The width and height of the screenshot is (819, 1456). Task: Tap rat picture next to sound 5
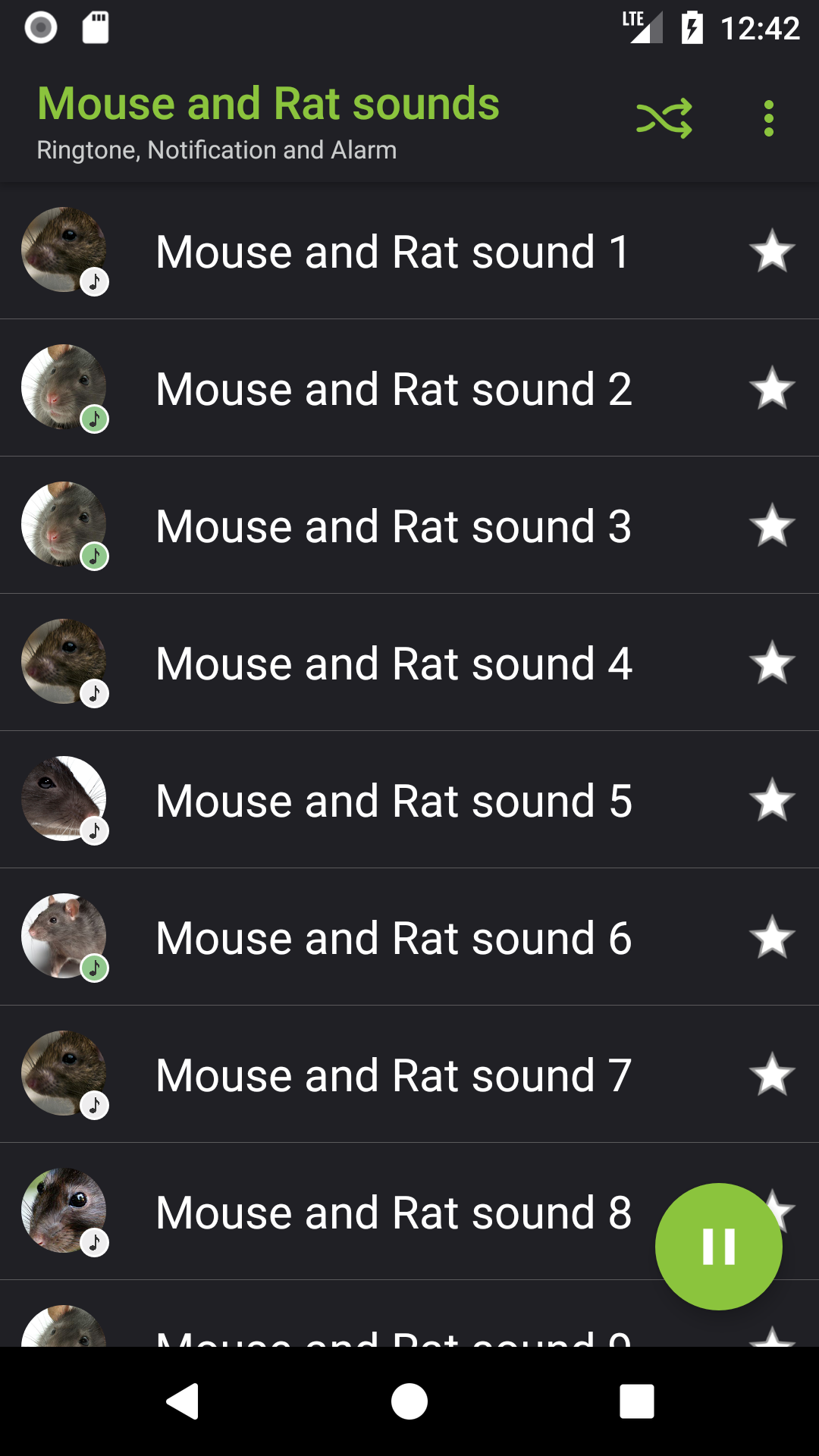(x=64, y=799)
